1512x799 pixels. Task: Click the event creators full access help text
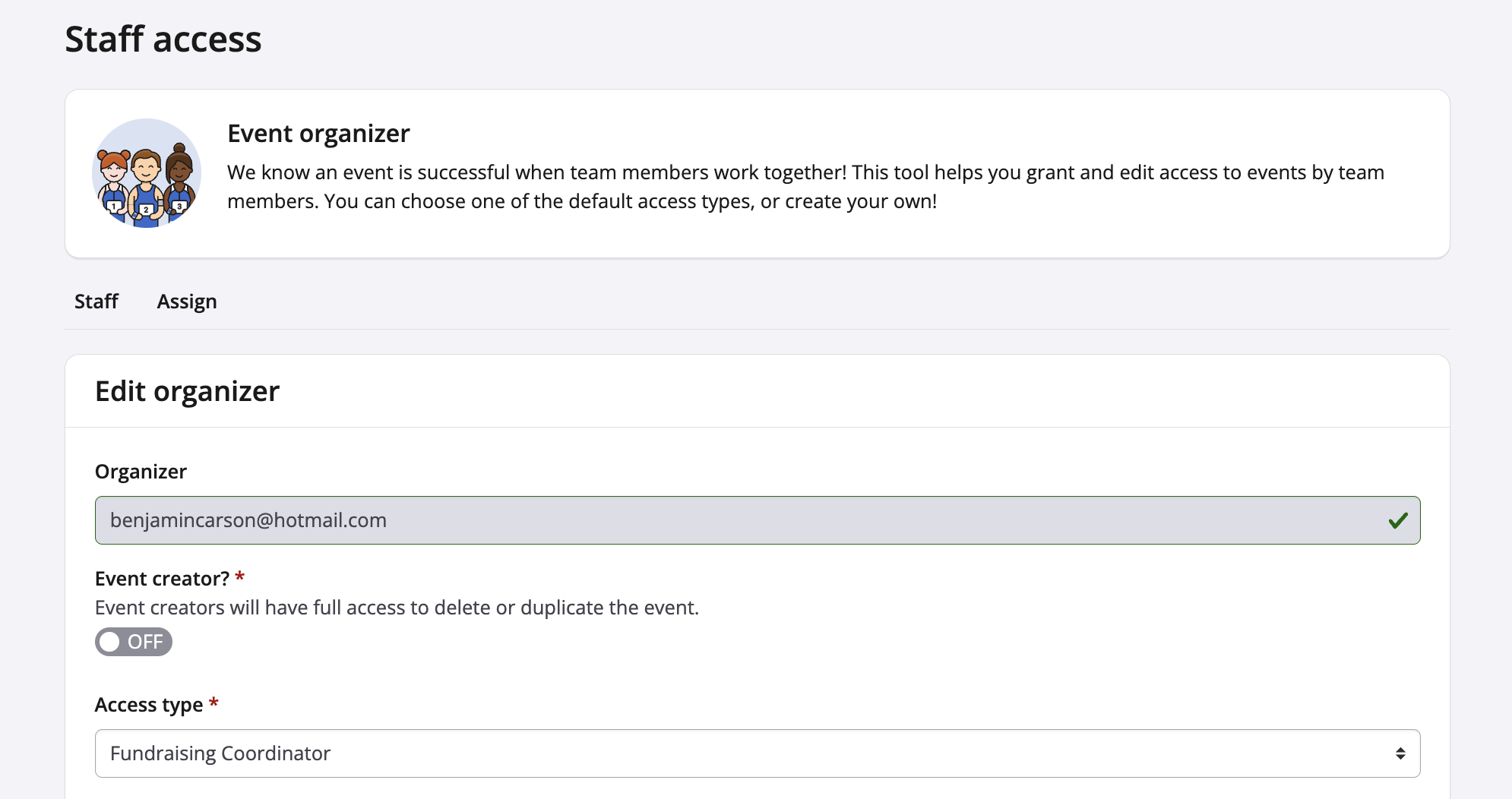pos(397,608)
